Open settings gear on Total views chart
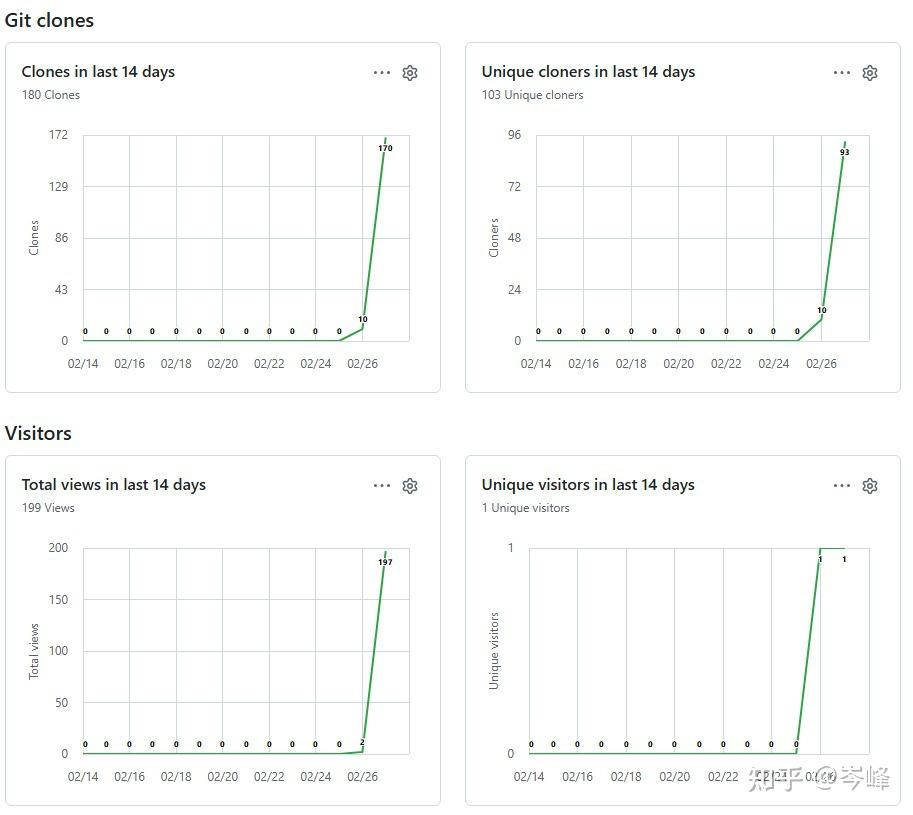913x815 pixels. click(410, 486)
